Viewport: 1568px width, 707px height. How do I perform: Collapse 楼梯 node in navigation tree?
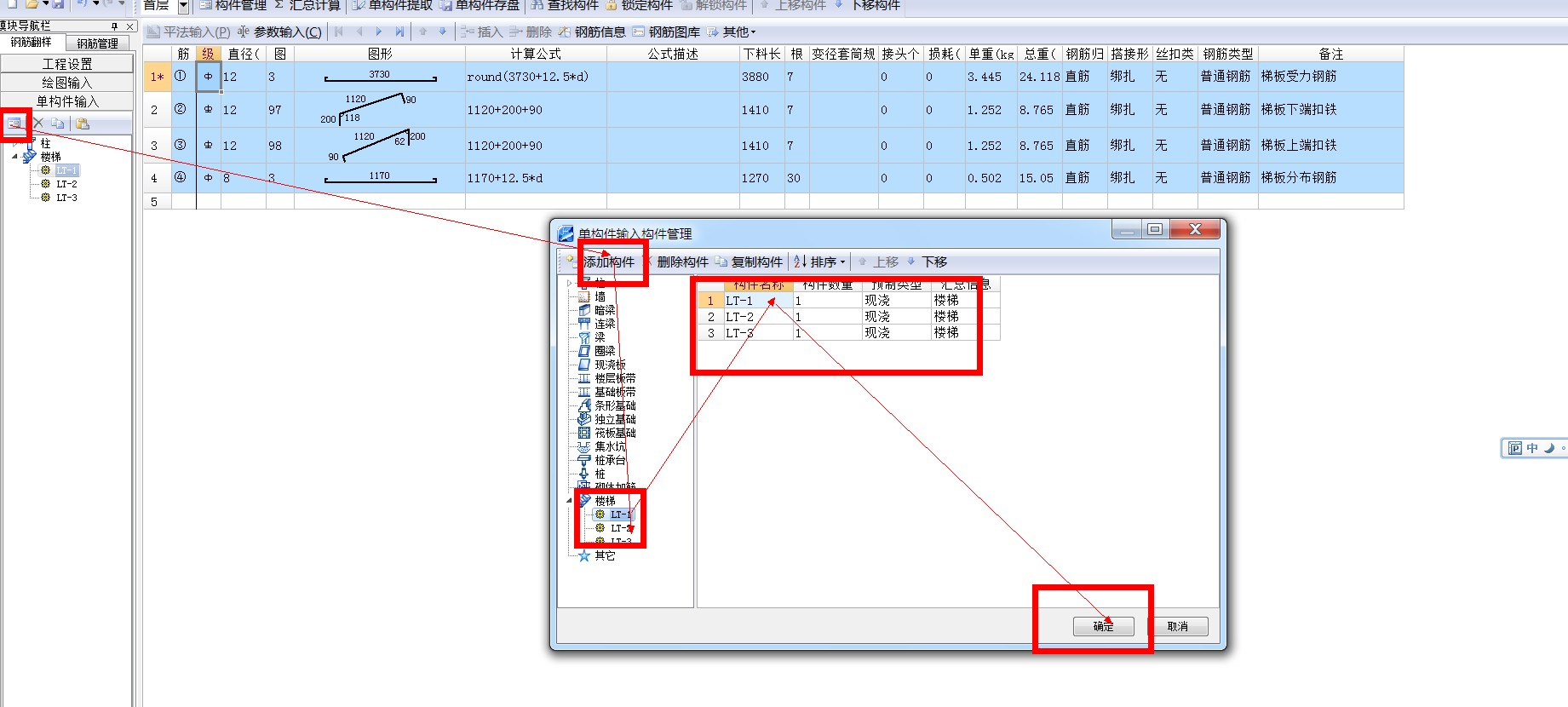point(14,157)
